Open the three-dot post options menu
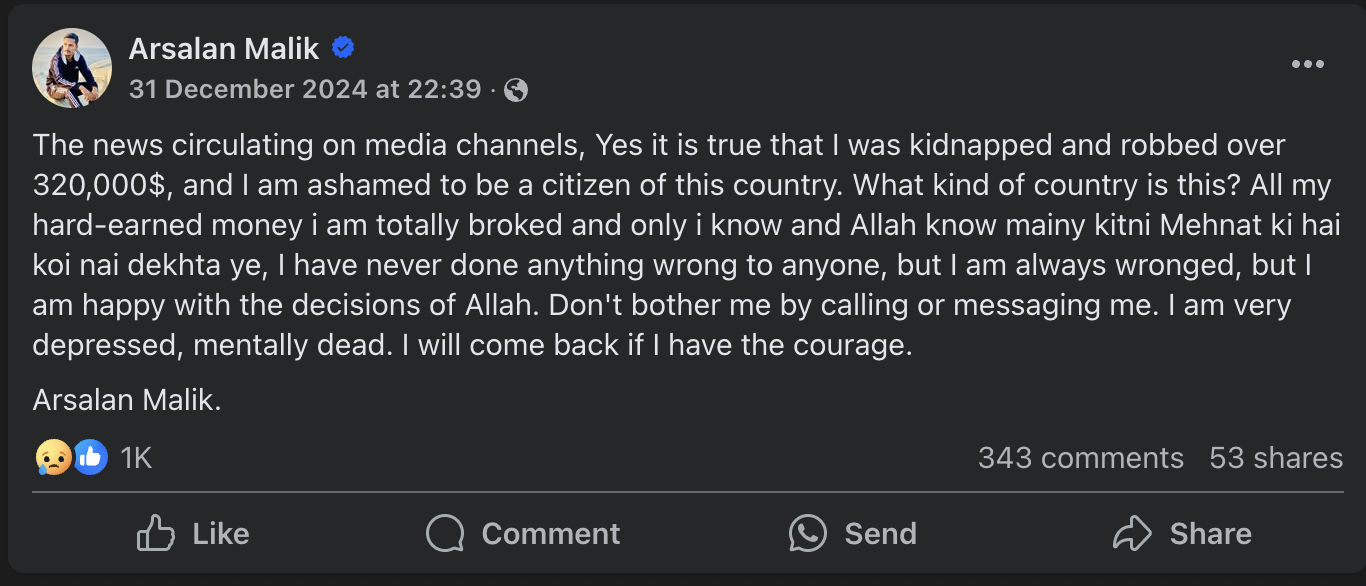This screenshot has height=586, width=1366. 1307,65
